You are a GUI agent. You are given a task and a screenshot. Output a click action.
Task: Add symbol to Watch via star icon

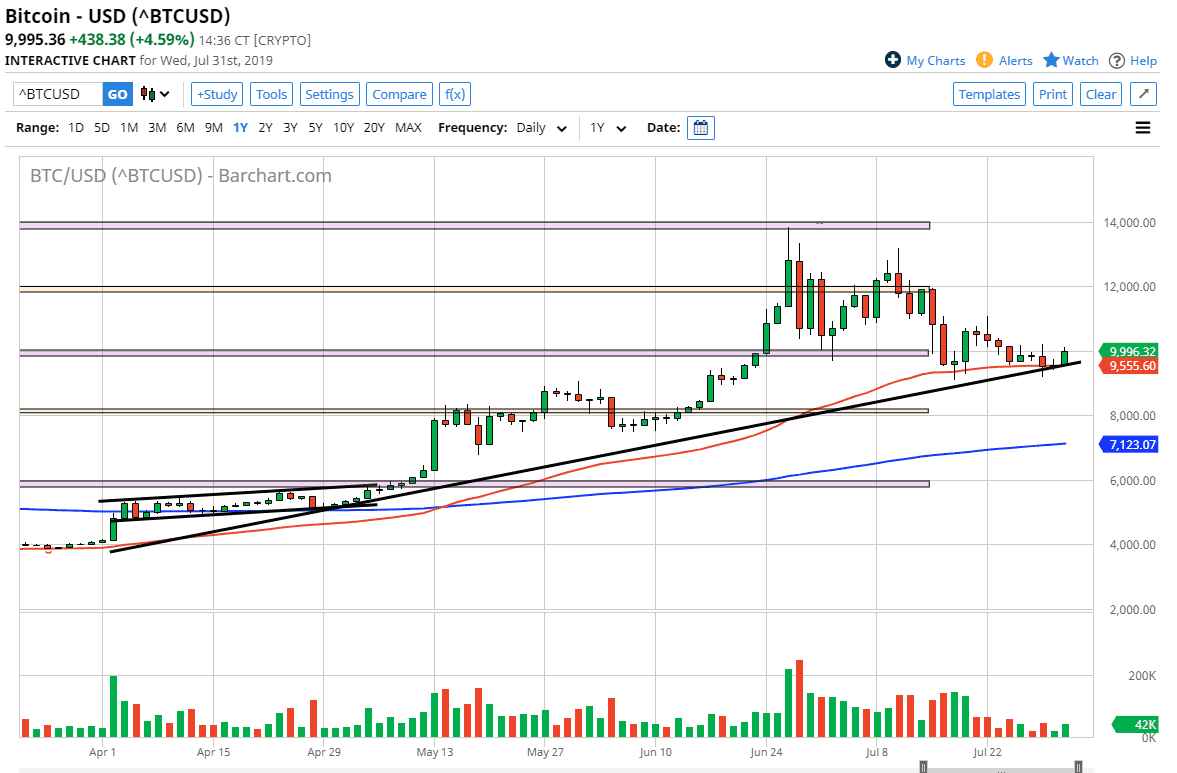1053,60
